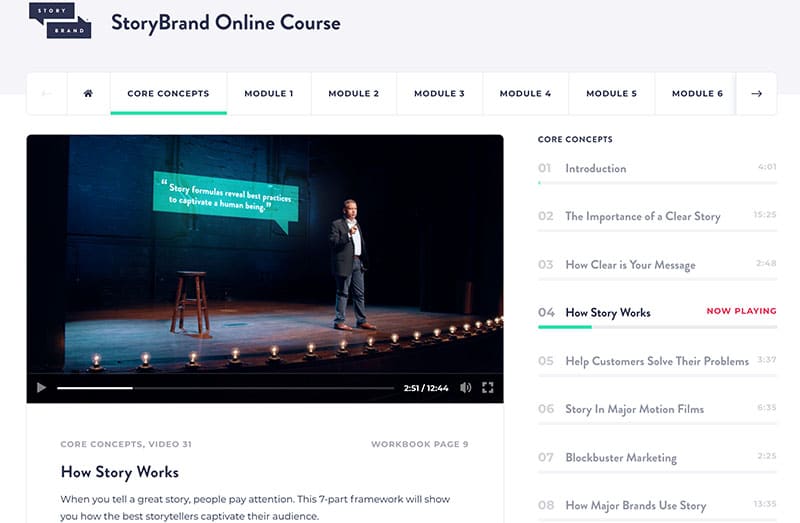Viewport: 800px width, 523px height.
Task: Click the 13:35 duration of lesson 08
Action: point(765,504)
